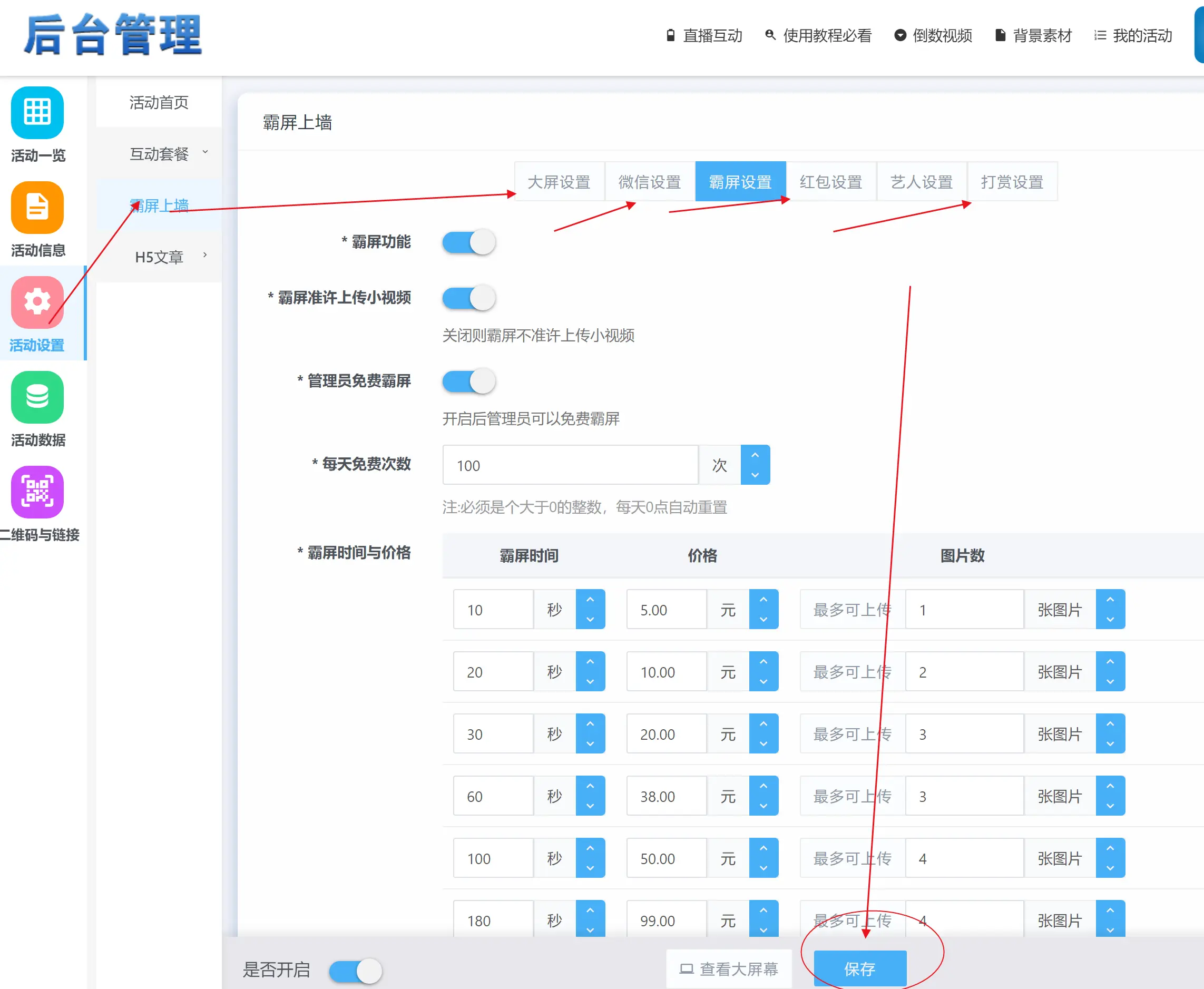Screen dimensions: 1204x989
Task: Click the 每天免费次数 input field
Action: click(x=570, y=465)
